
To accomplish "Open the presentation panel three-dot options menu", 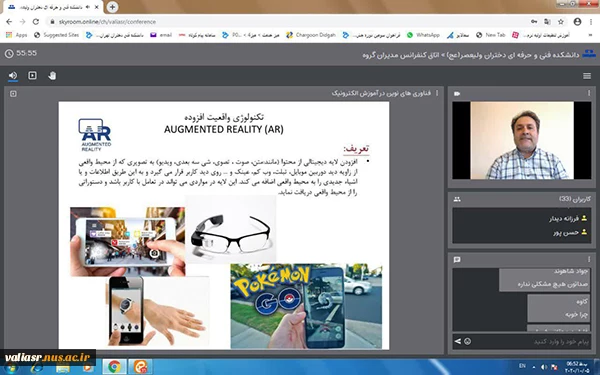I will [437, 93].
